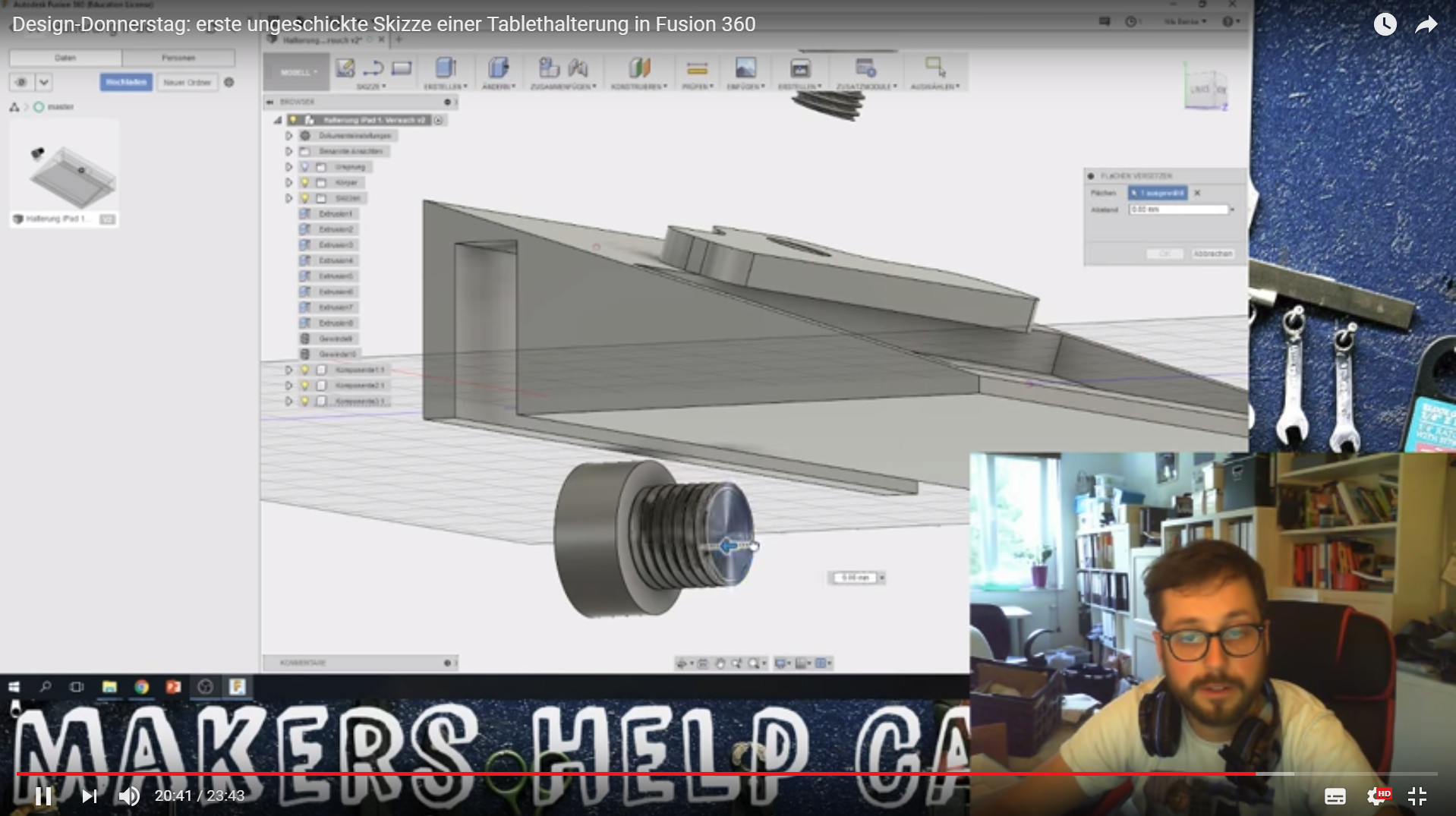
Task: Add video to Watch Later
Action: [1385, 24]
